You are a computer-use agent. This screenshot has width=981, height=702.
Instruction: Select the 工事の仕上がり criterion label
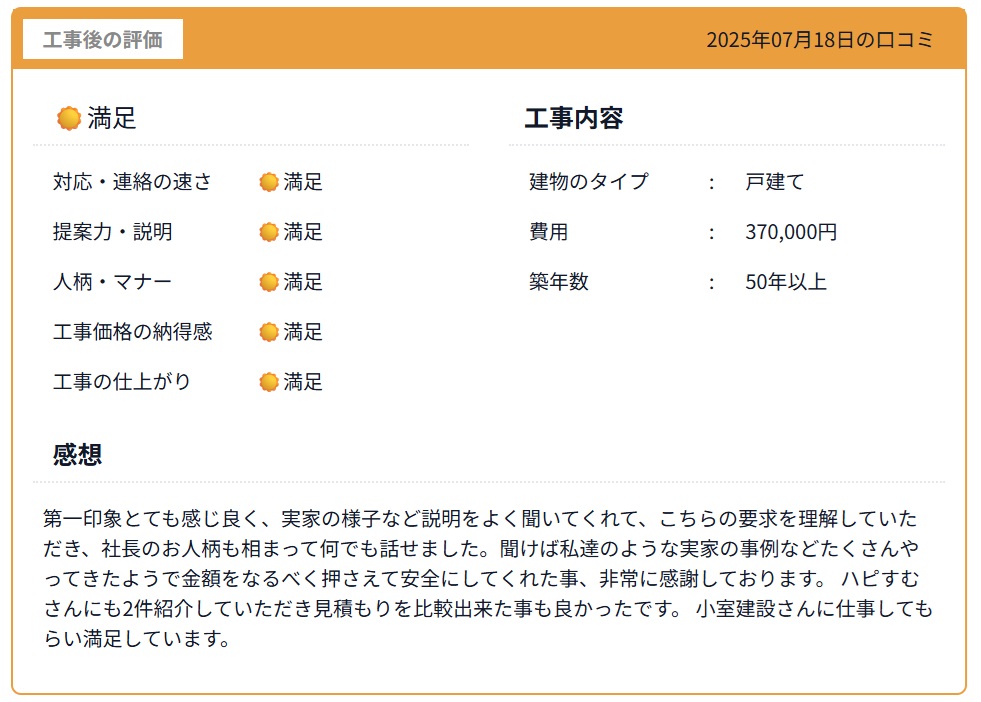tap(122, 382)
